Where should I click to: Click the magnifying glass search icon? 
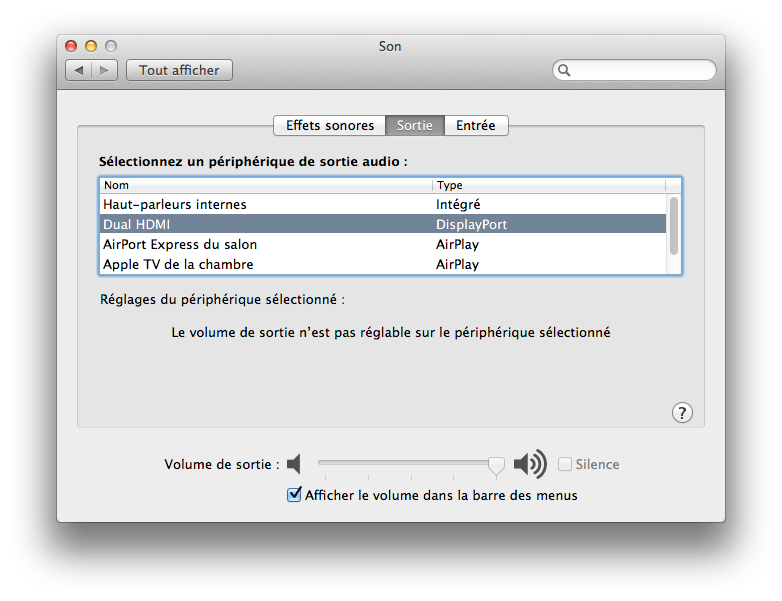pyautogui.click(x=565, y=70)
